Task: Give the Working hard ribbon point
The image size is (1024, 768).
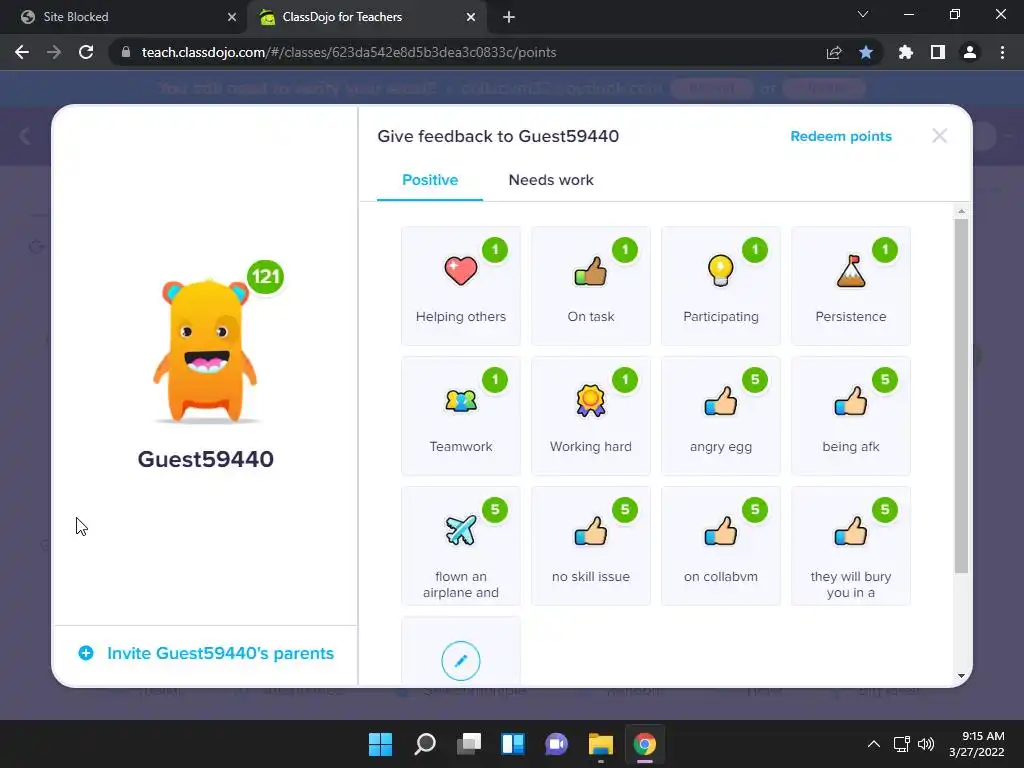Action: pyautogui.click(x=590, y=415)
